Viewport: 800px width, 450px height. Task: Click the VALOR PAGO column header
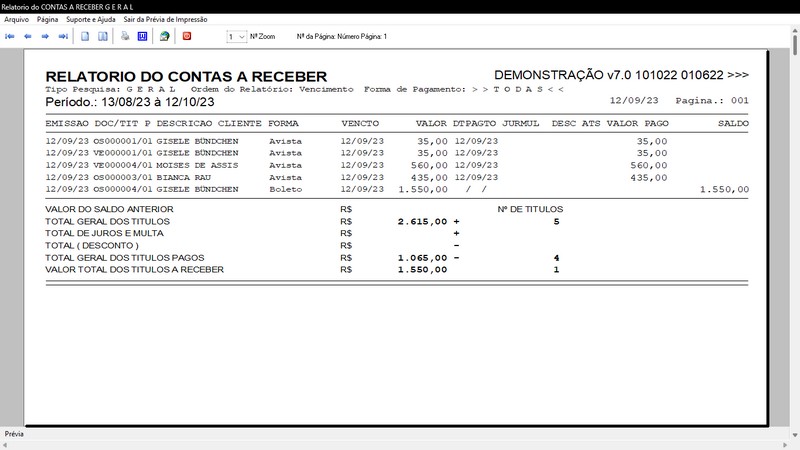pos(637,123)
